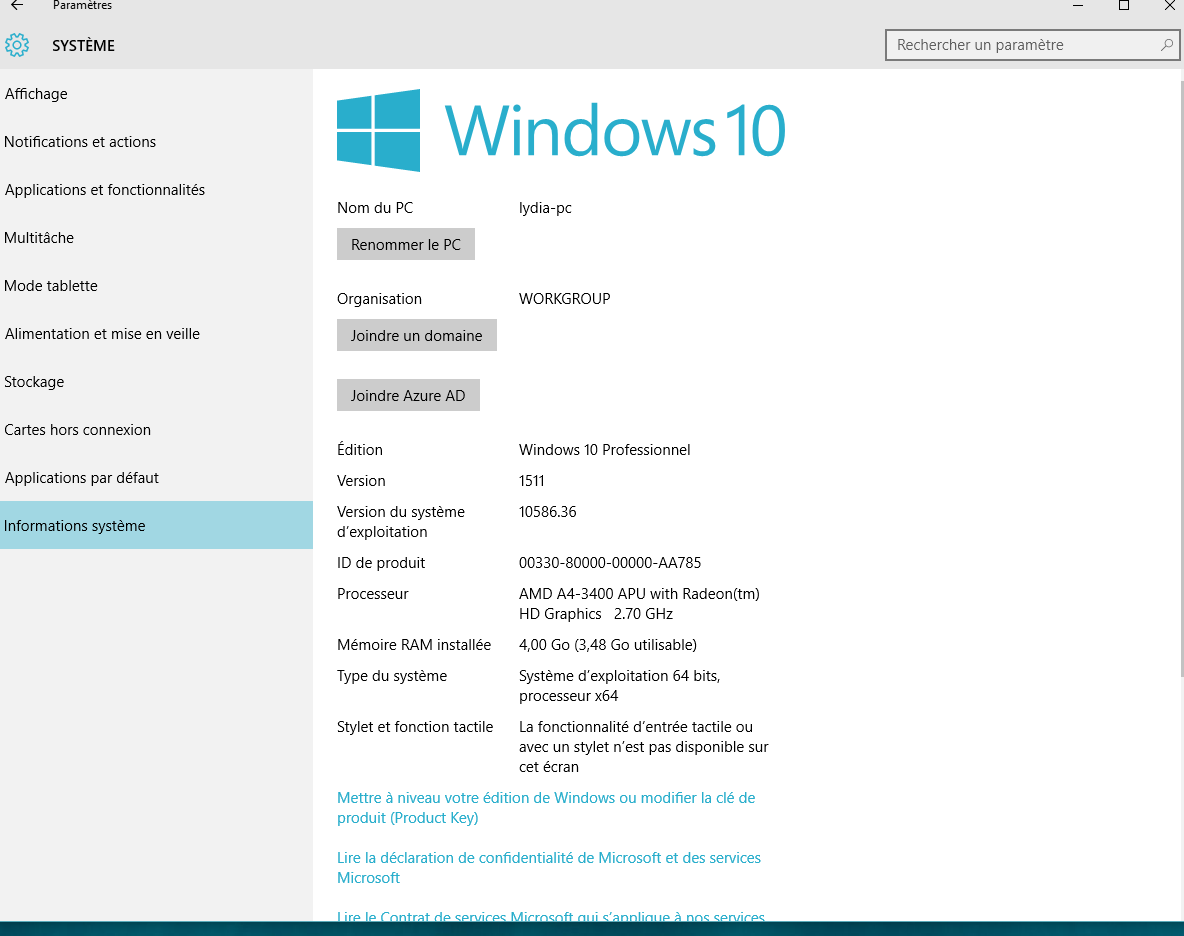Open Microsoft privacy statement link

548,867
